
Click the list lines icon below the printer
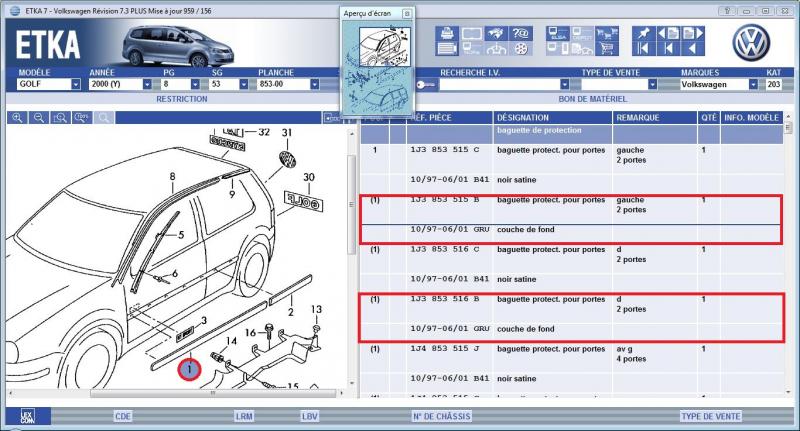[447, 49]
